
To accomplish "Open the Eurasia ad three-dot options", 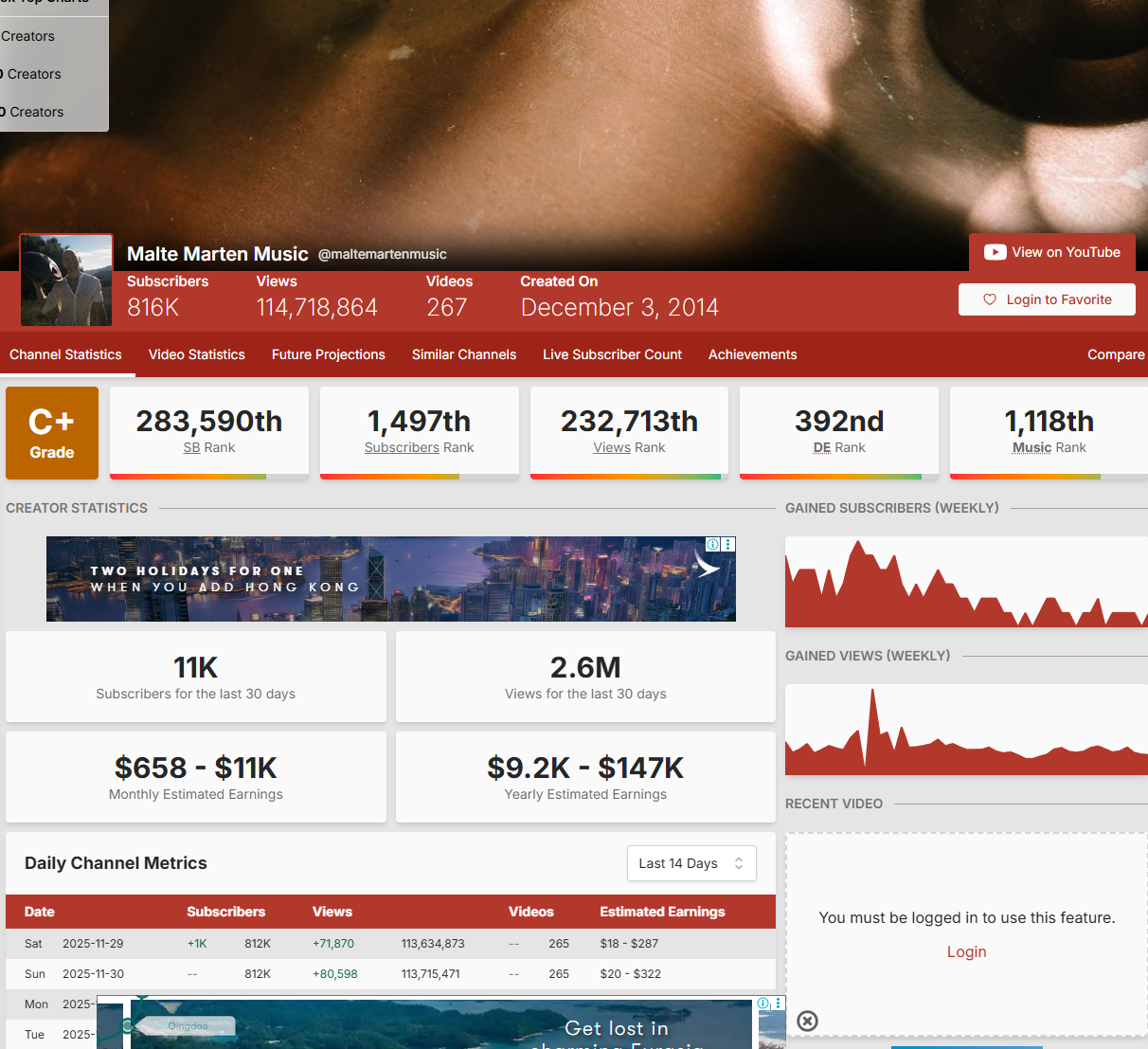I will [x=779, y=1003].
